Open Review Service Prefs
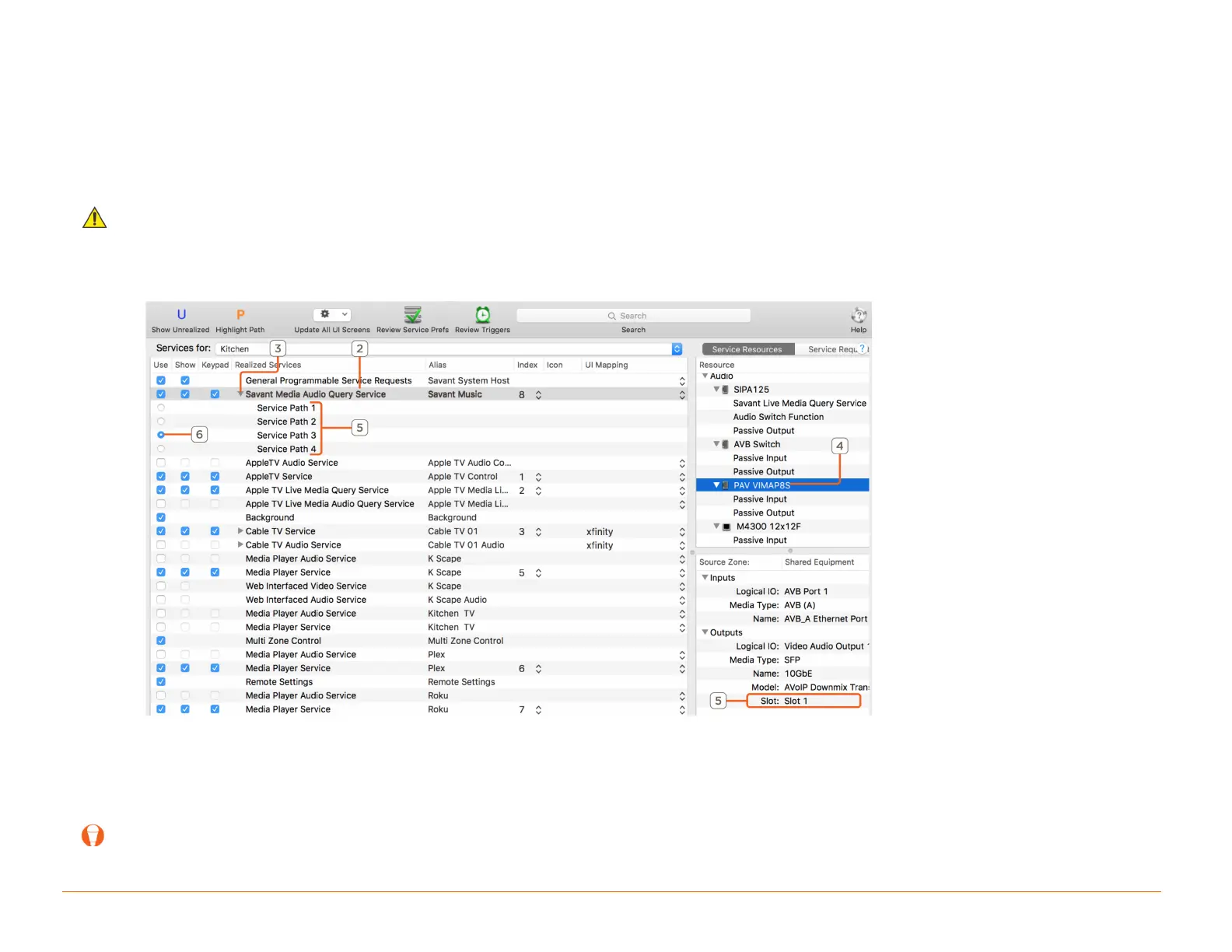Viewport: 1232px width, 952px height. point(413,314)
